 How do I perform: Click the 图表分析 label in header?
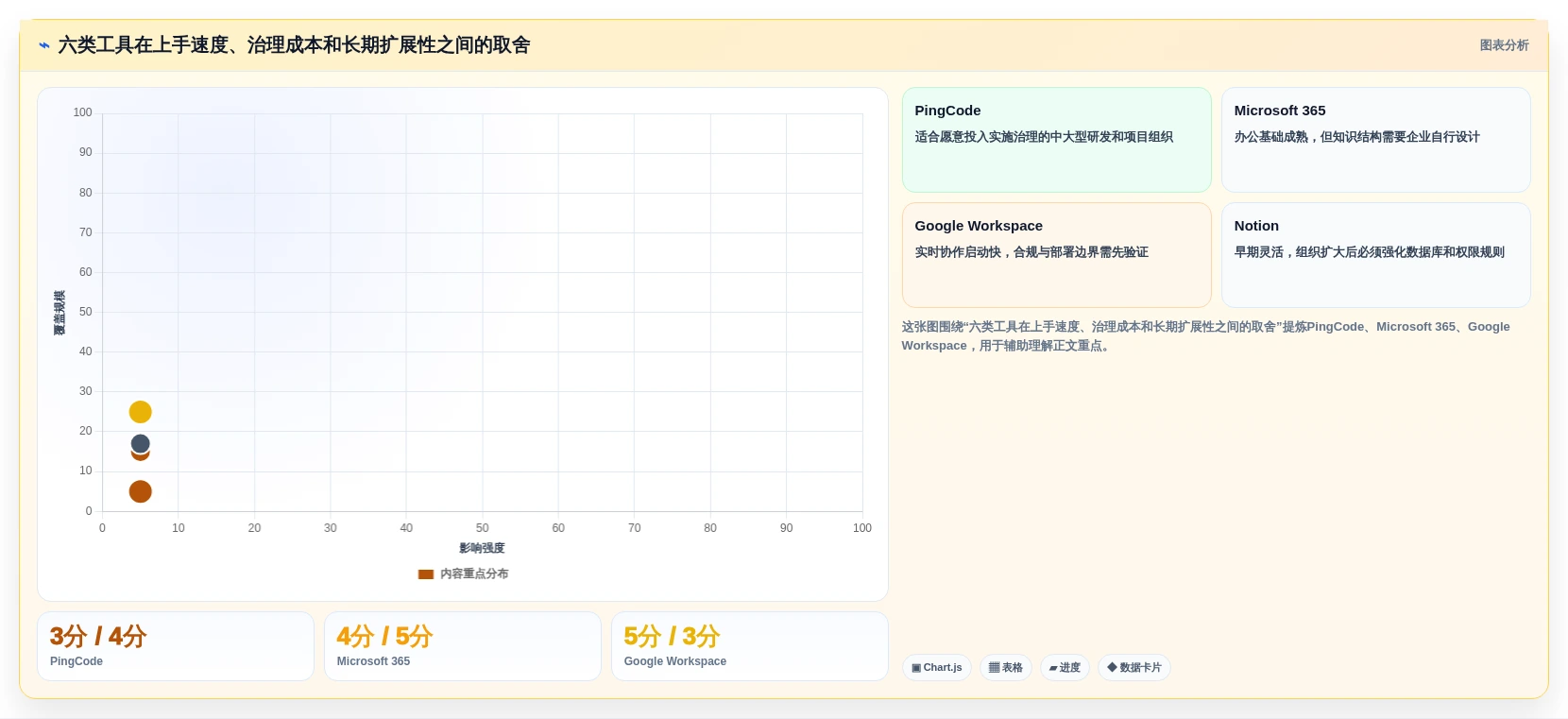(x=1504, y=45)
